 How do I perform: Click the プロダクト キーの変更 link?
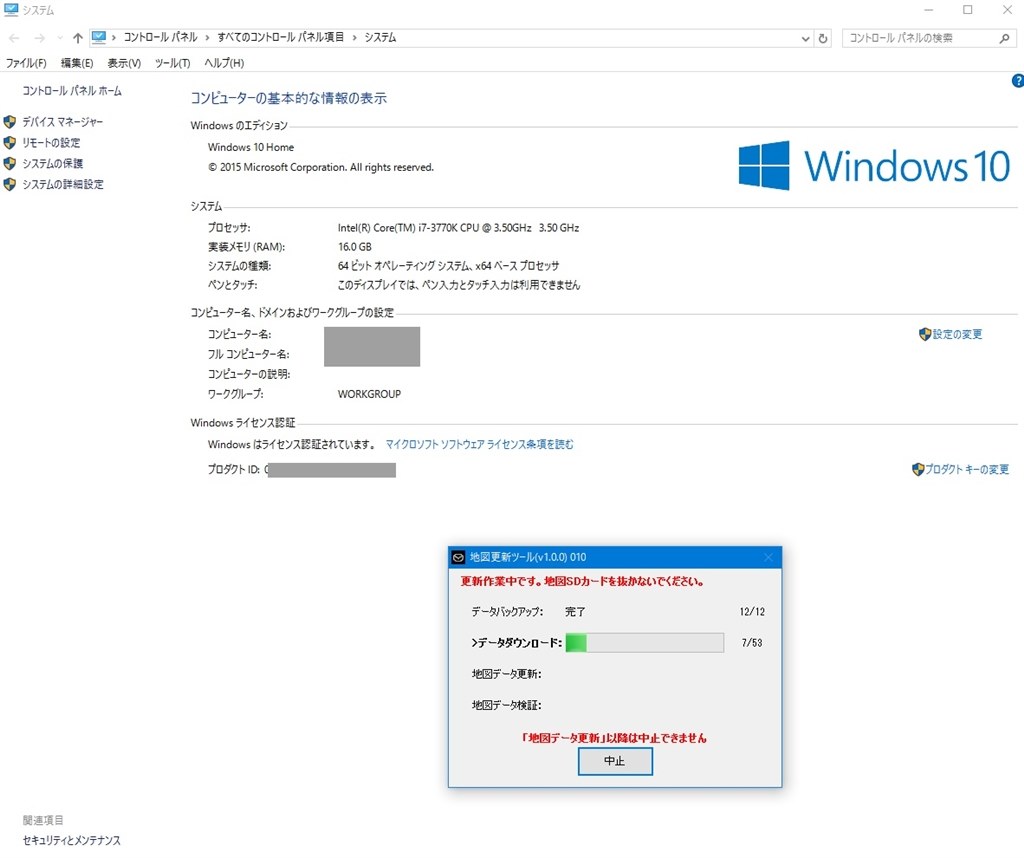967,469
